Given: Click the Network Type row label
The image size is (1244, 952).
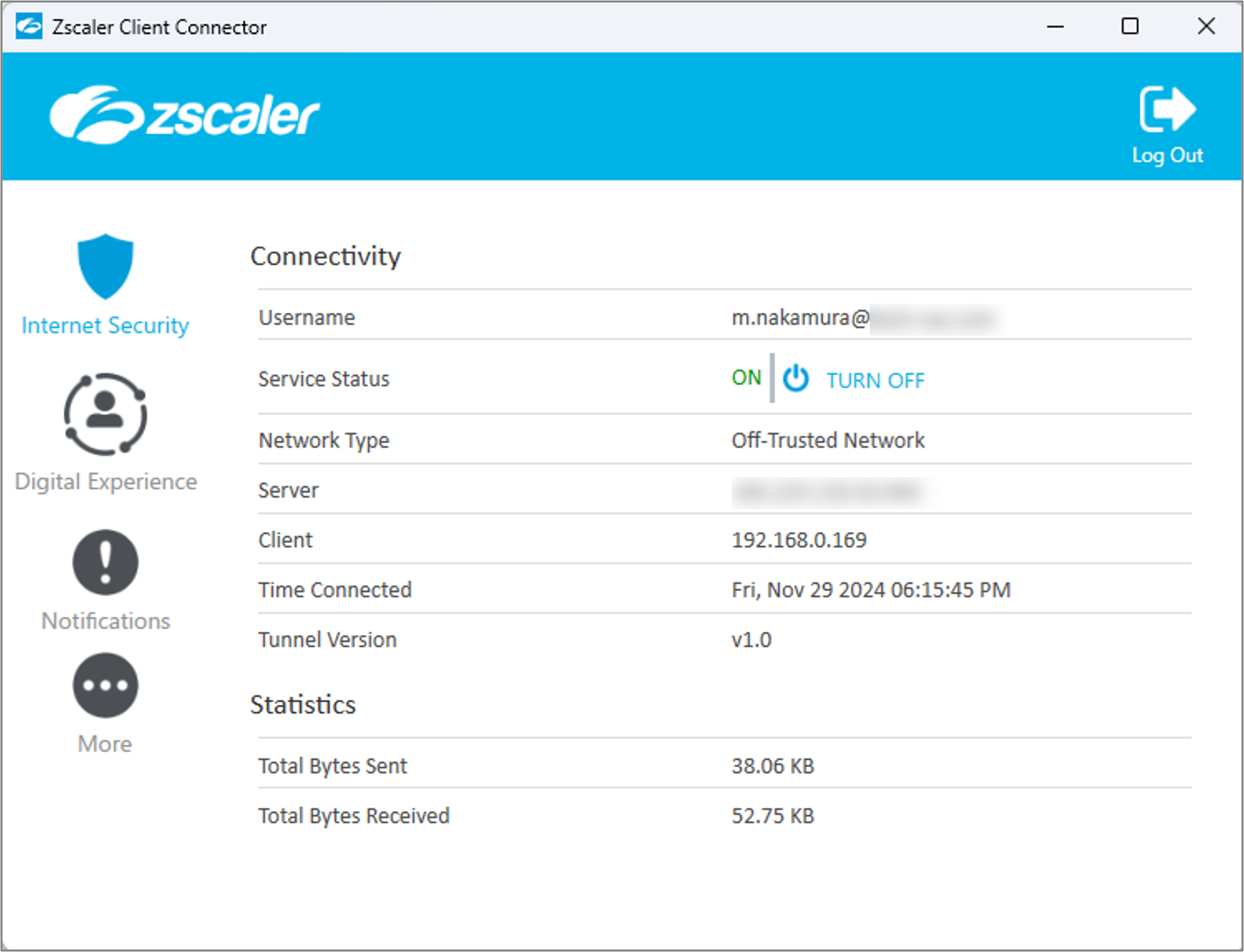Looking at the screenshot, I should click(x=324, y=441).
